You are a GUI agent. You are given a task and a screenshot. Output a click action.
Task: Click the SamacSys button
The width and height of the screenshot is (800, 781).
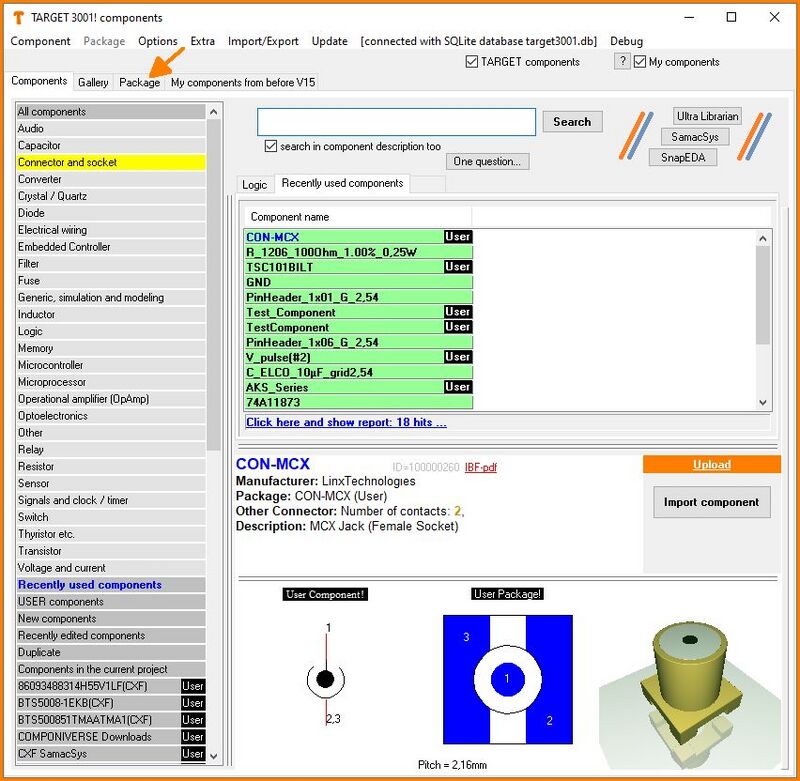pyautogui.click(x=694, y=137)
